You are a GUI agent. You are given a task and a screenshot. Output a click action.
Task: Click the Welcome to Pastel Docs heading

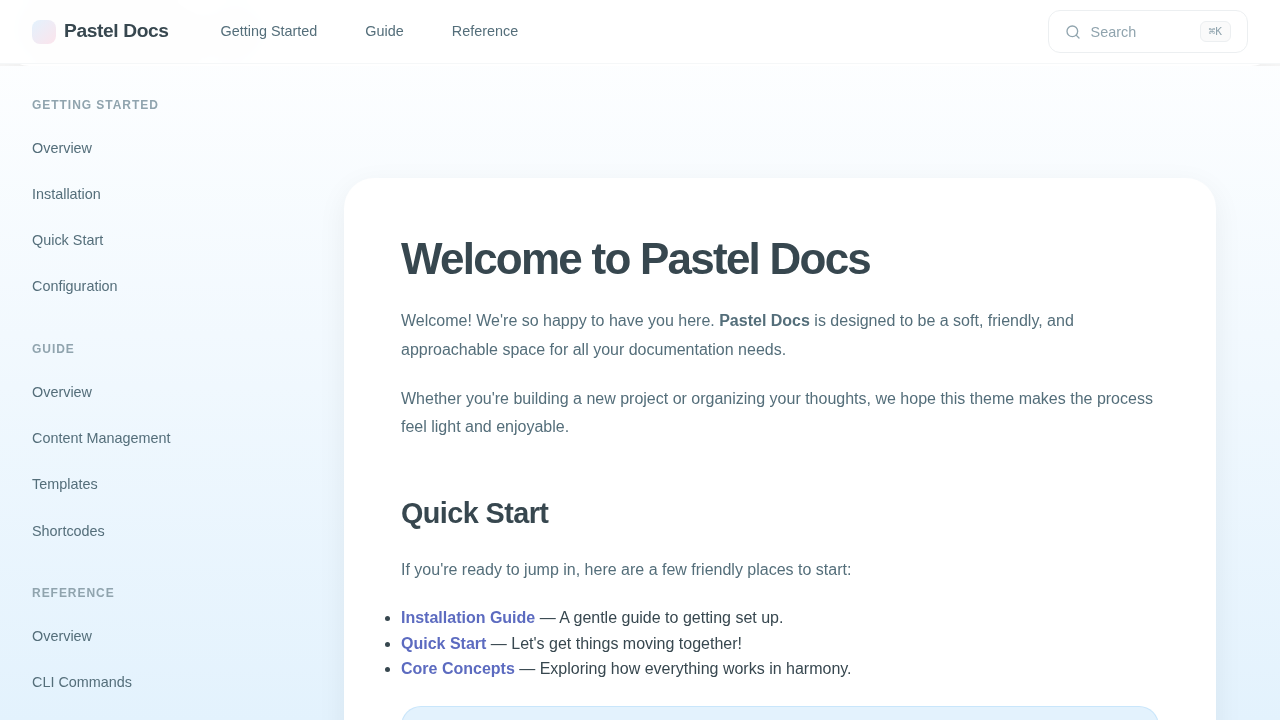pyautogui.click(x=635, y=258)
